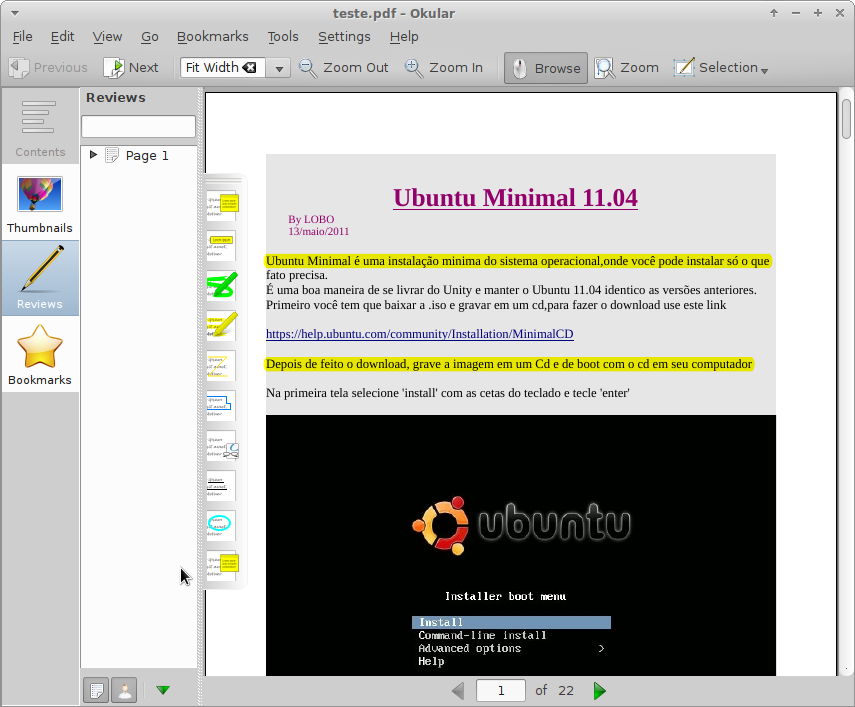Switch to the Thumbnails sidebar panel
This screenshot has width=855, height=707.
40,203
